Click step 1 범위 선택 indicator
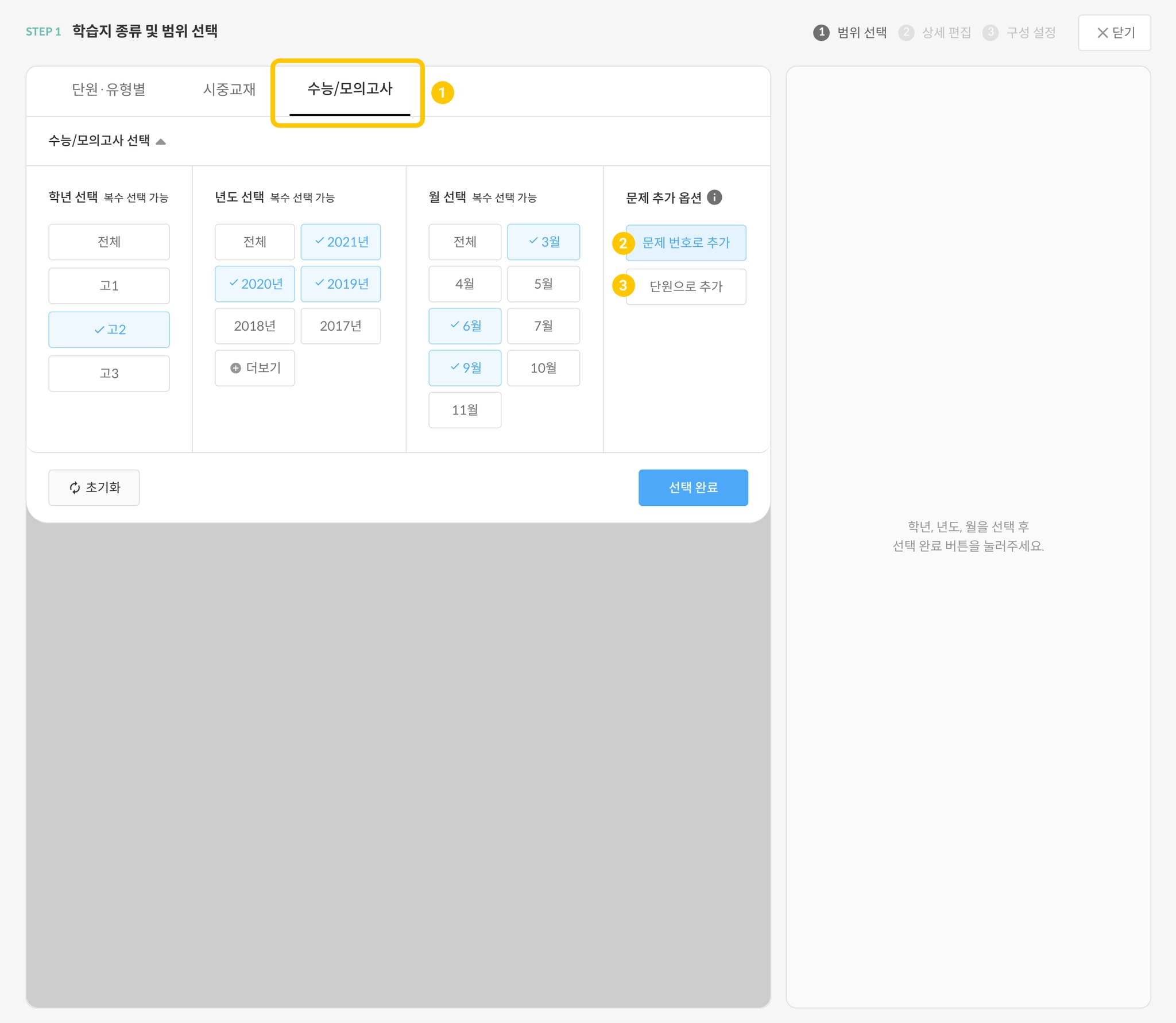This screenshot has width=1176, height=1023. [850, 33]
